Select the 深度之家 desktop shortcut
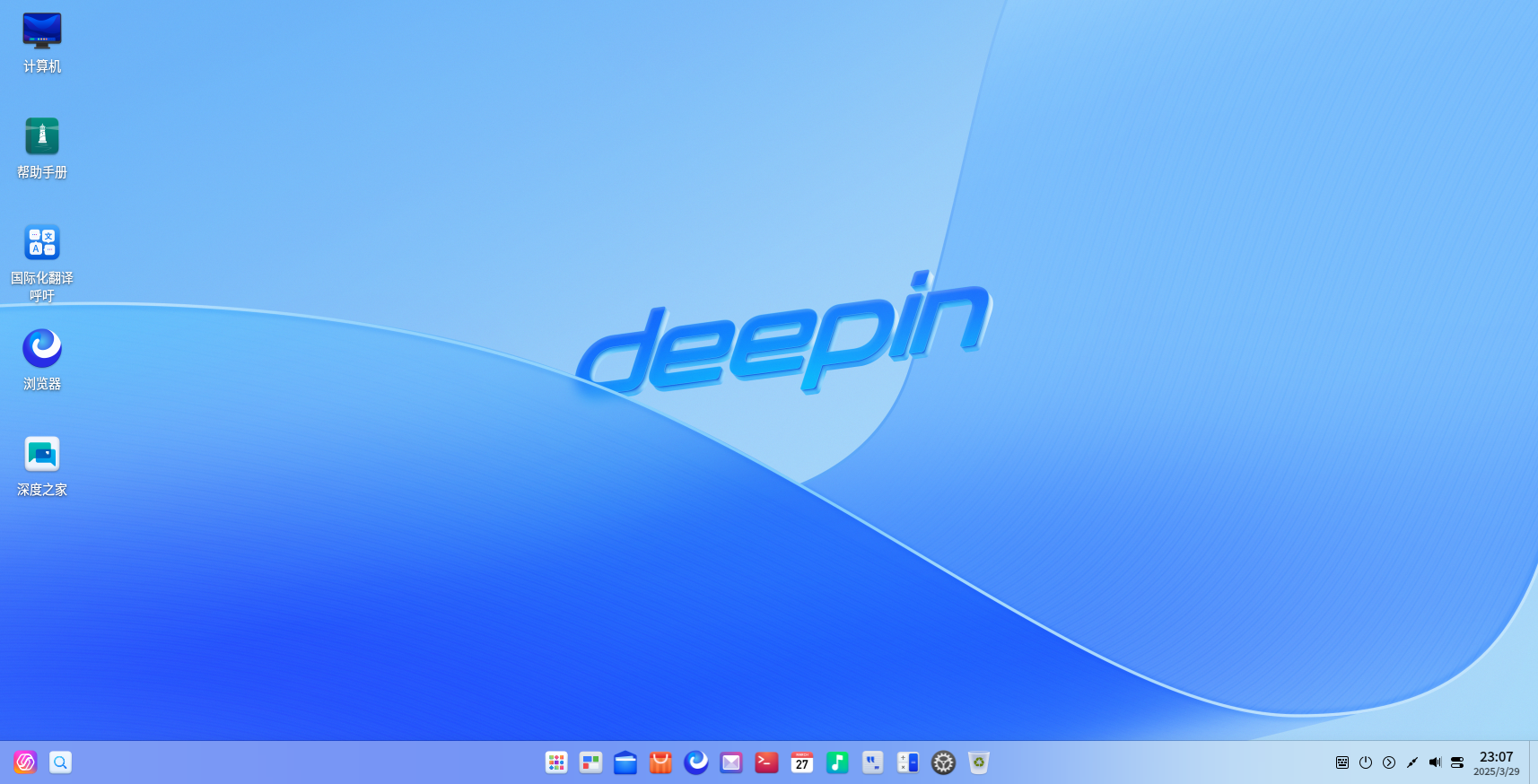The image size is (1538, 784). point(42,466)
